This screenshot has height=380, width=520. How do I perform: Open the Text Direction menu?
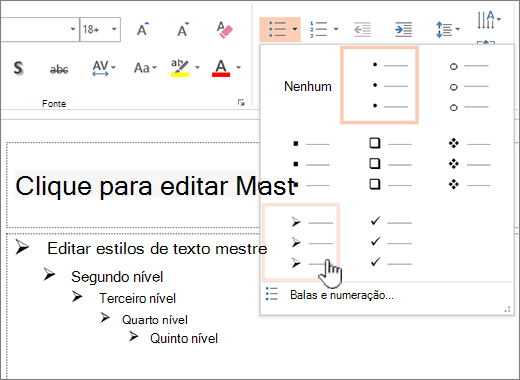tap(489, 20)
